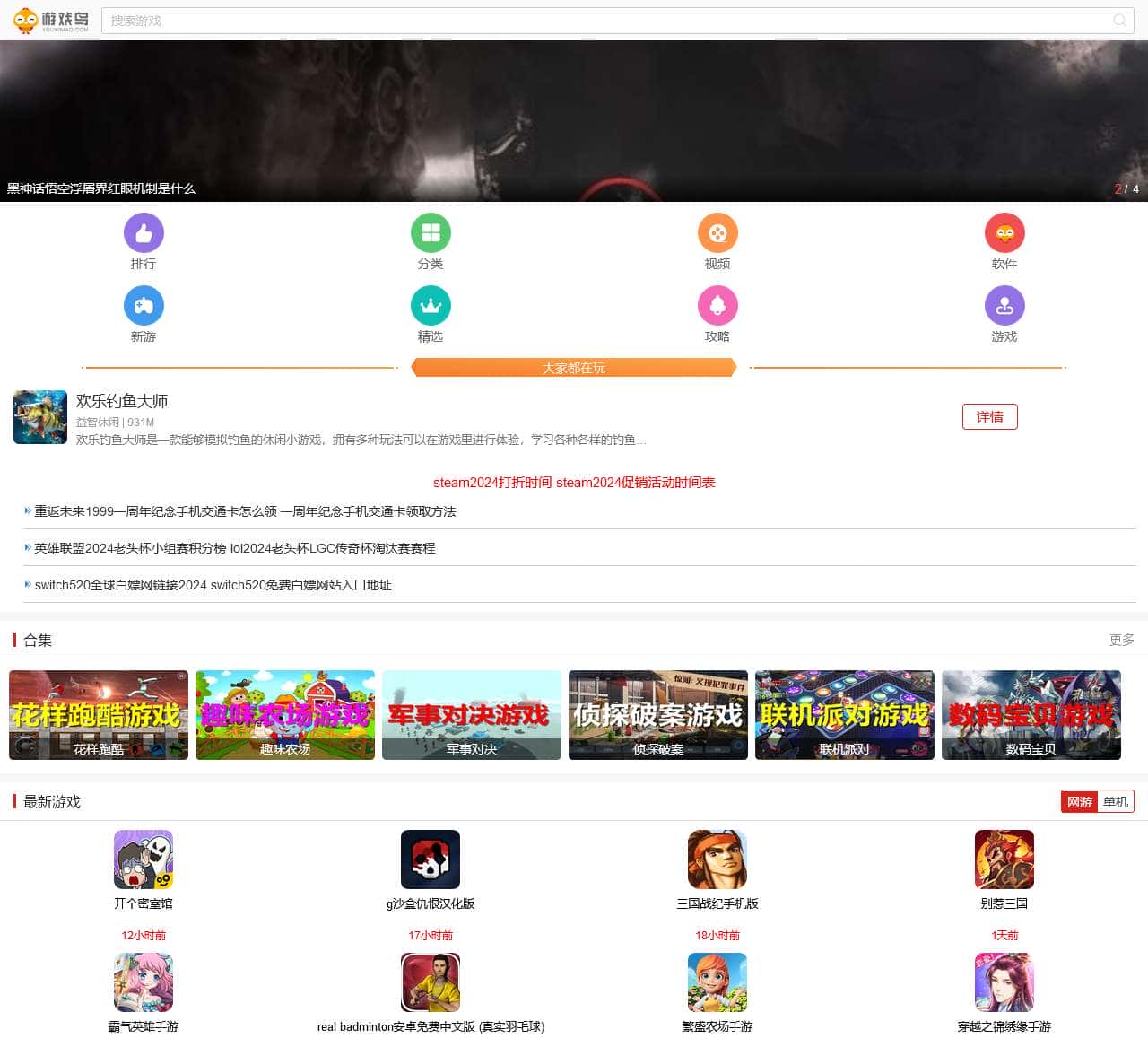Click the 详情 details button
The height and width of the screenshot is (1047, 1148).
point(990,417)
